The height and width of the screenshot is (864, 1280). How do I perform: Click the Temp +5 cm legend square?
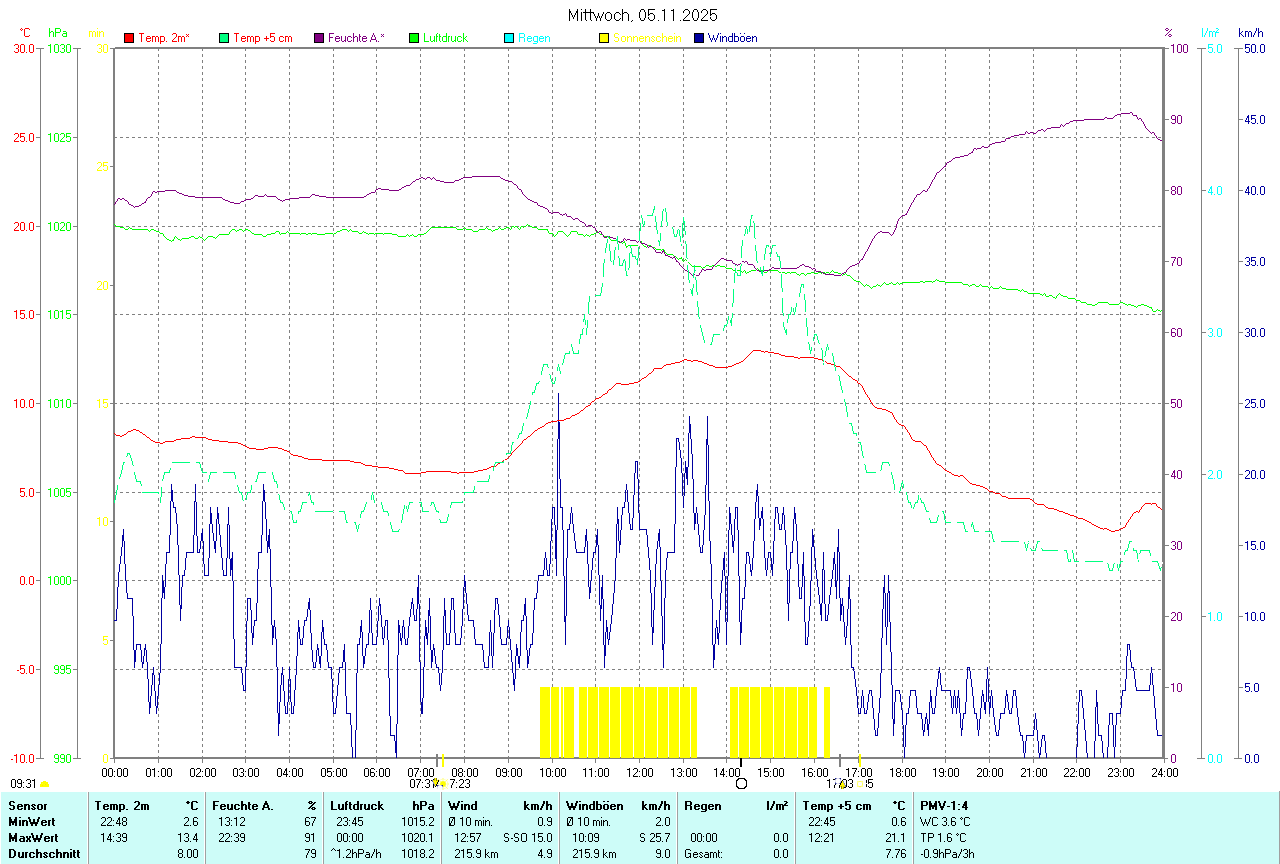click(224, 38)
